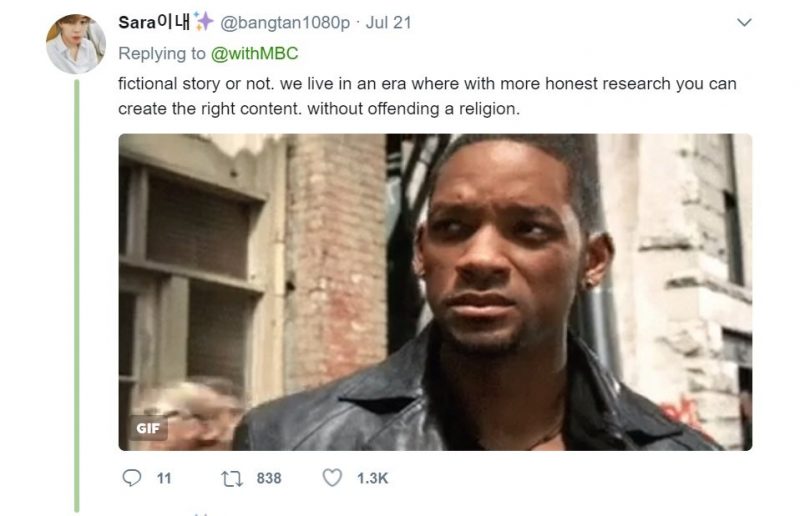Open the @bangtan1080p handle link
Viewport: 800px width, 516px height.
point(285,22)
